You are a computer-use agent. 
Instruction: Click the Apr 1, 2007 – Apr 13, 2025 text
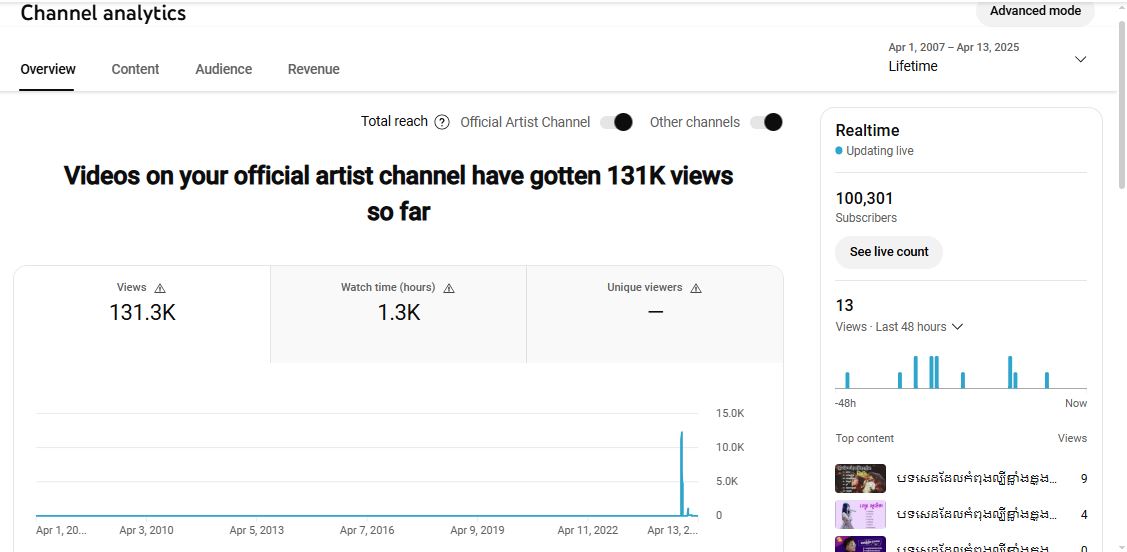(953, 47)
